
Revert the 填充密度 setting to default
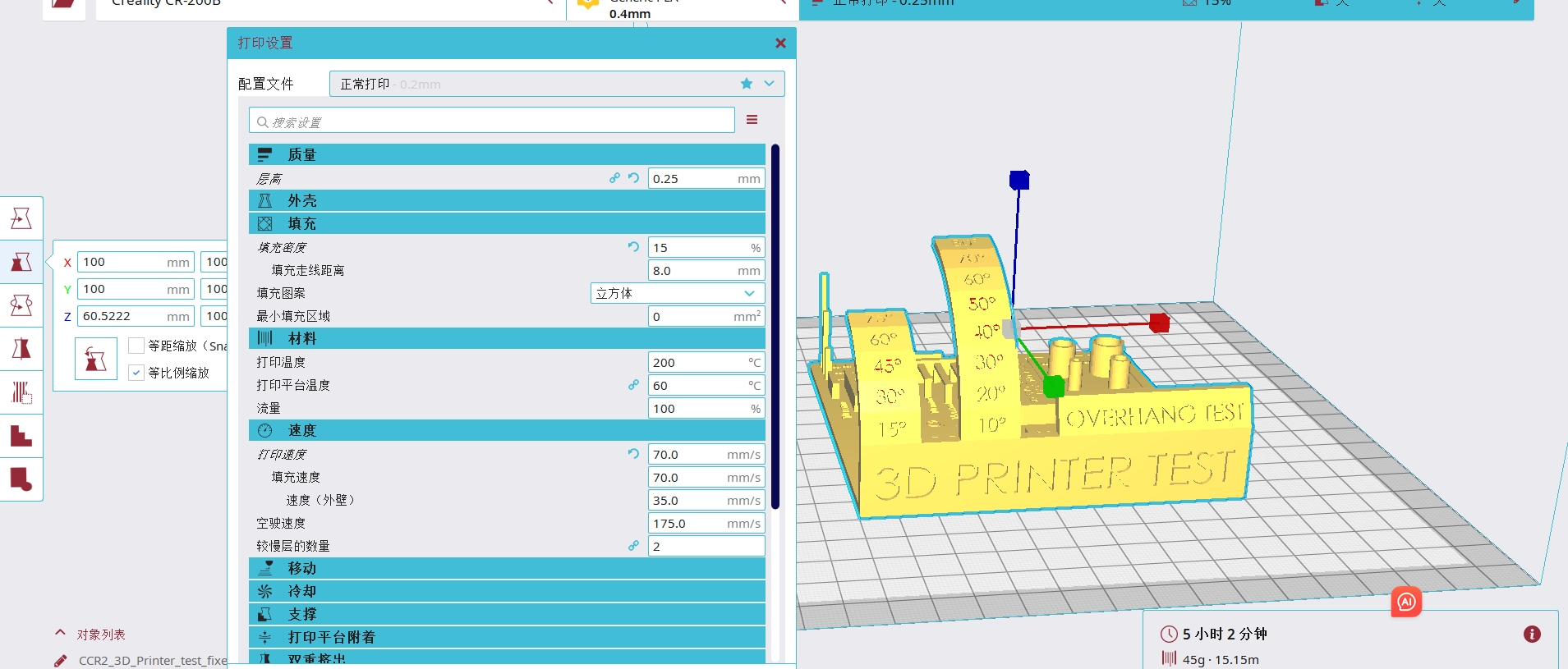(633, 247)
